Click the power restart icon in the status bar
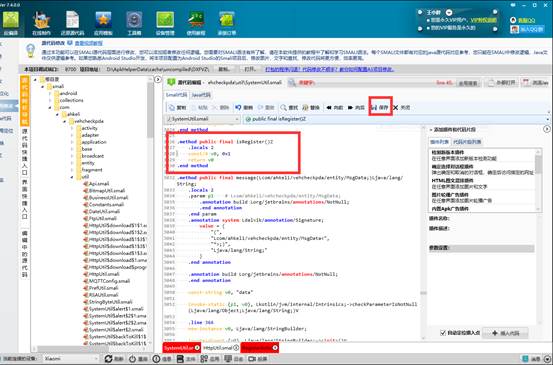 pyautogui.click(x=133, y=359)
